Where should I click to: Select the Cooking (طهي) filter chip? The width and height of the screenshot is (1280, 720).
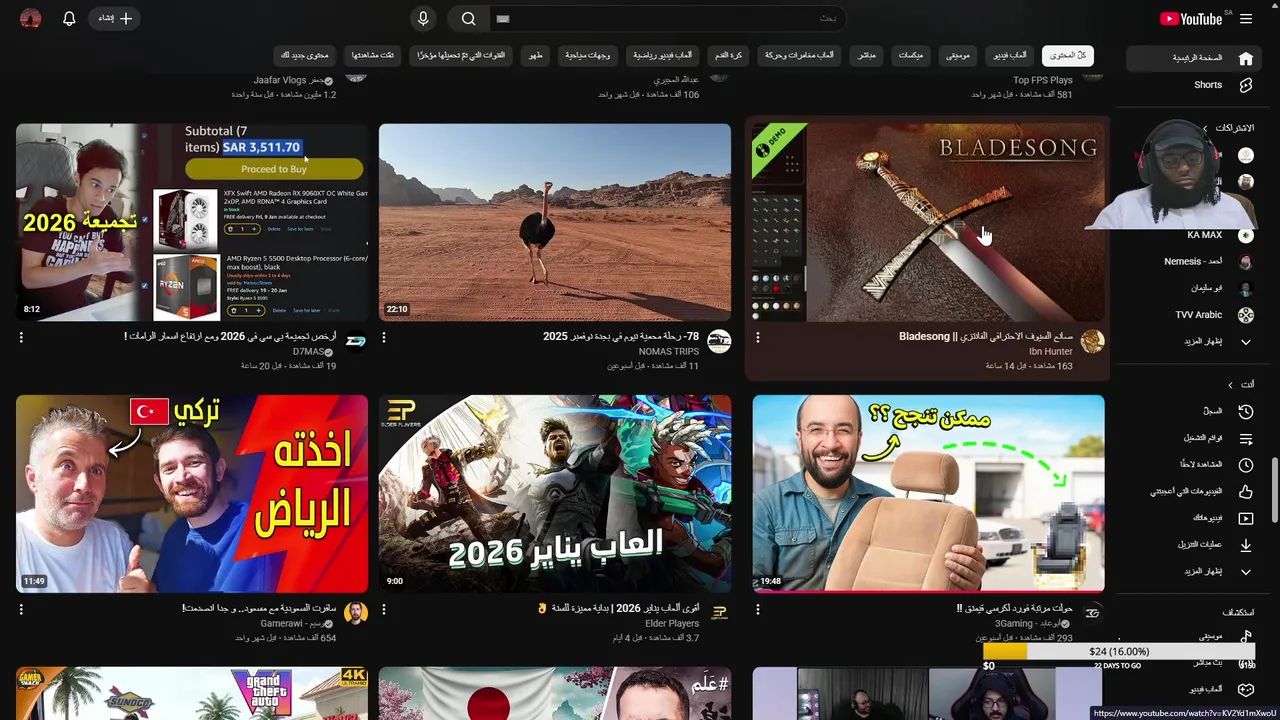click(537, 56)
